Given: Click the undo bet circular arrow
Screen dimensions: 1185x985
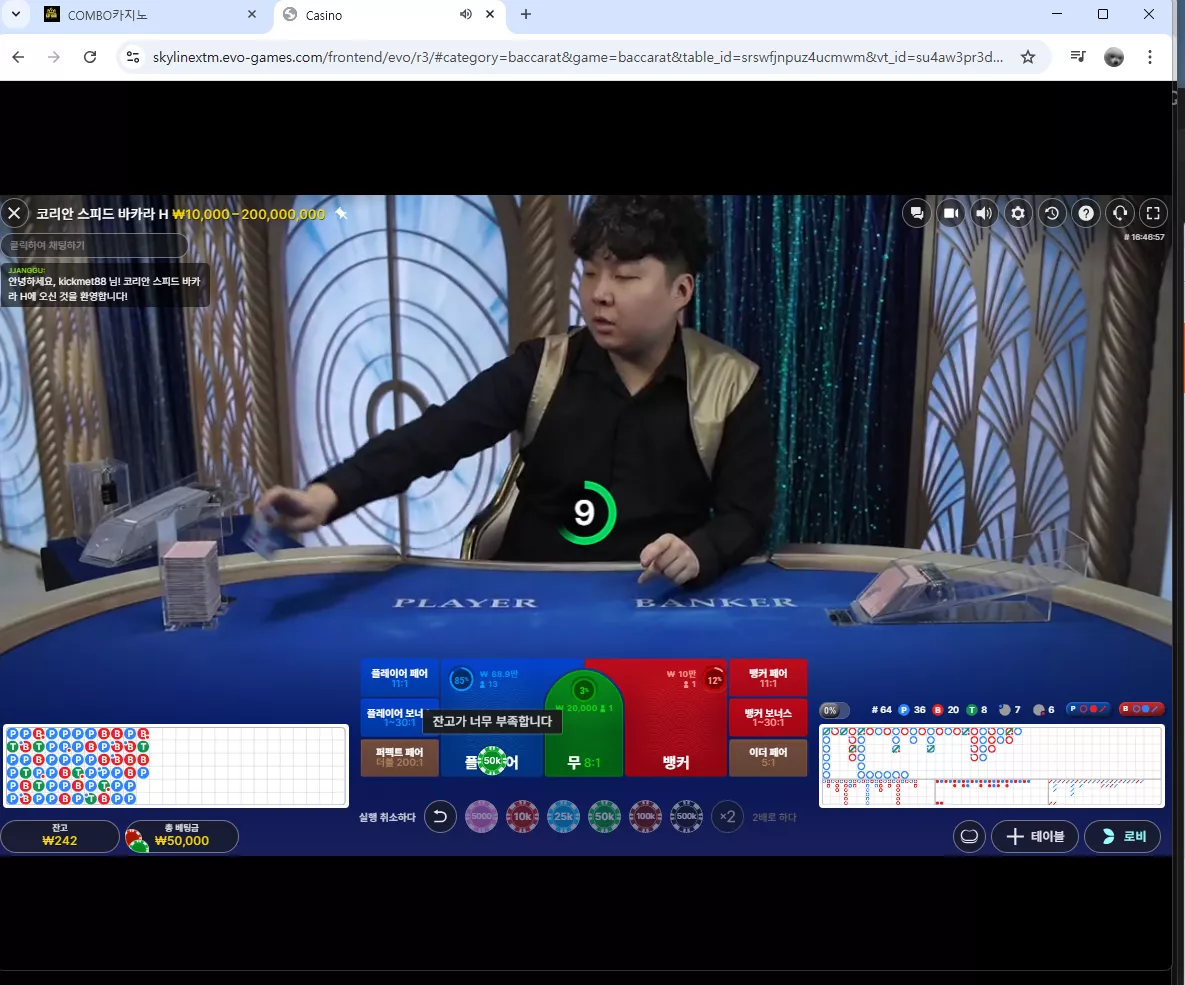Looking at the screenshot, I should pyautogui.click(x=441, y=816).
